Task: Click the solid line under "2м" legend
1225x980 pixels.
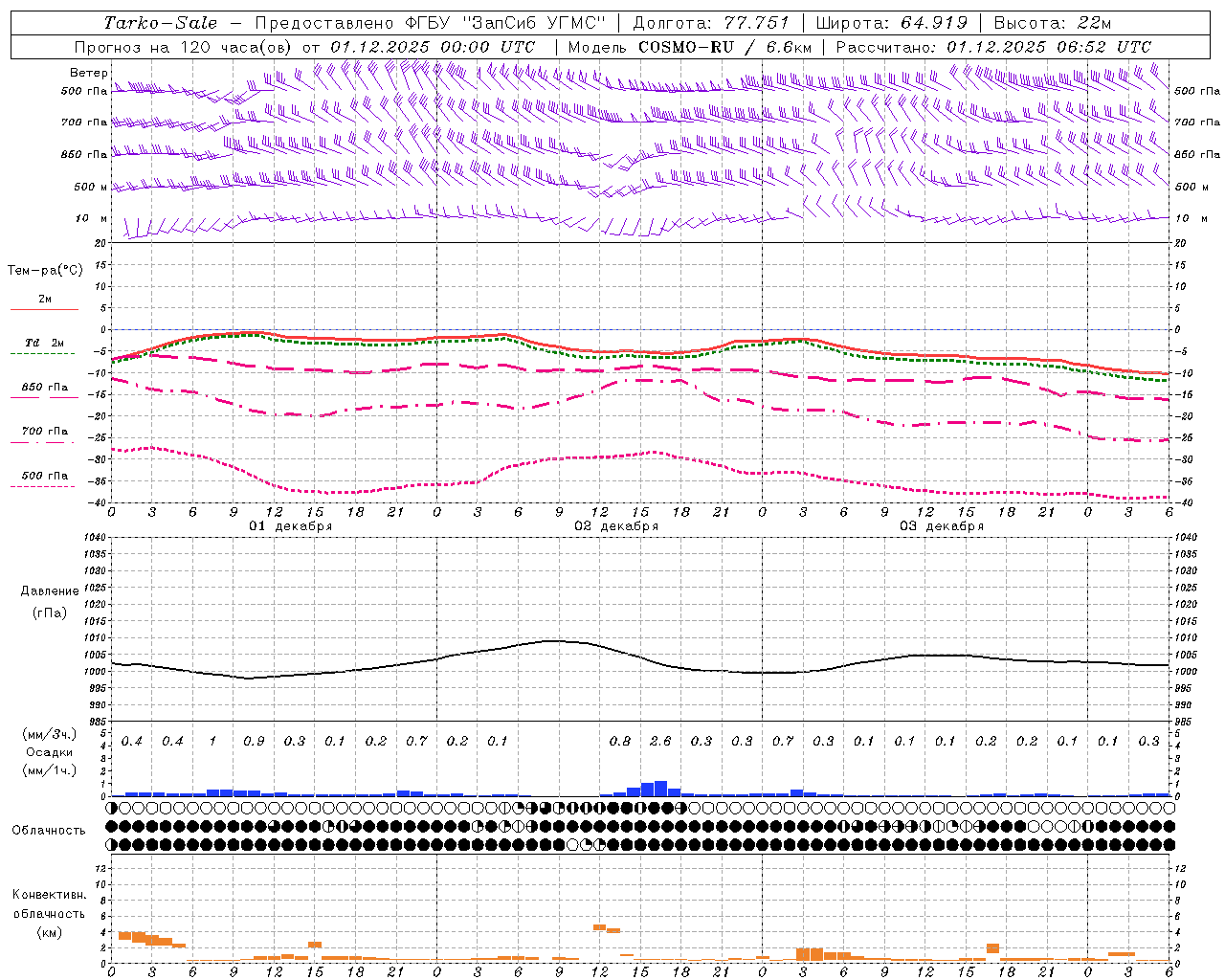Action: click(44, 310)
